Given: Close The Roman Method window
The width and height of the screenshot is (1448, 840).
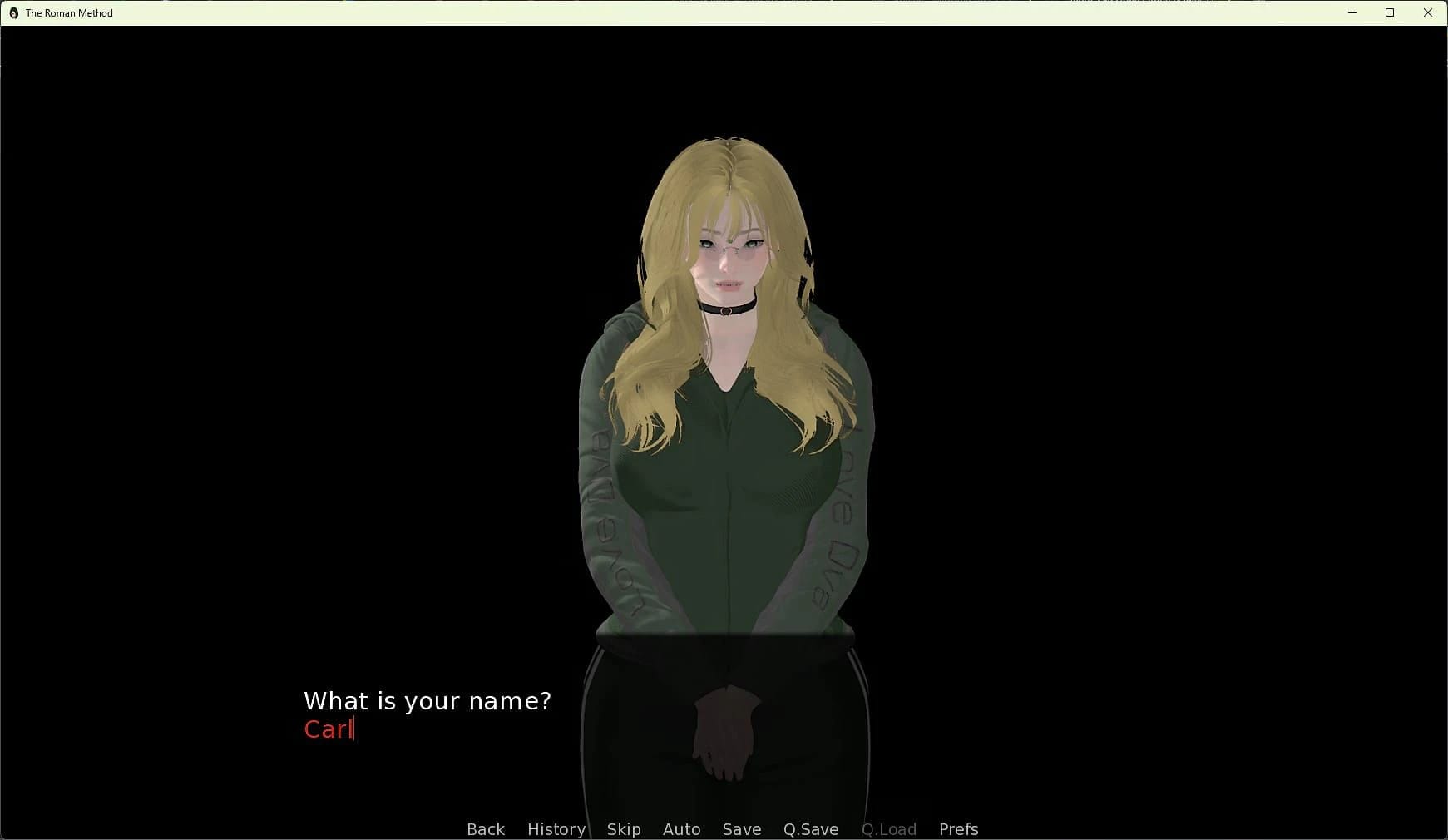Looking at the screenshot, I should (x=1428, y=12).
